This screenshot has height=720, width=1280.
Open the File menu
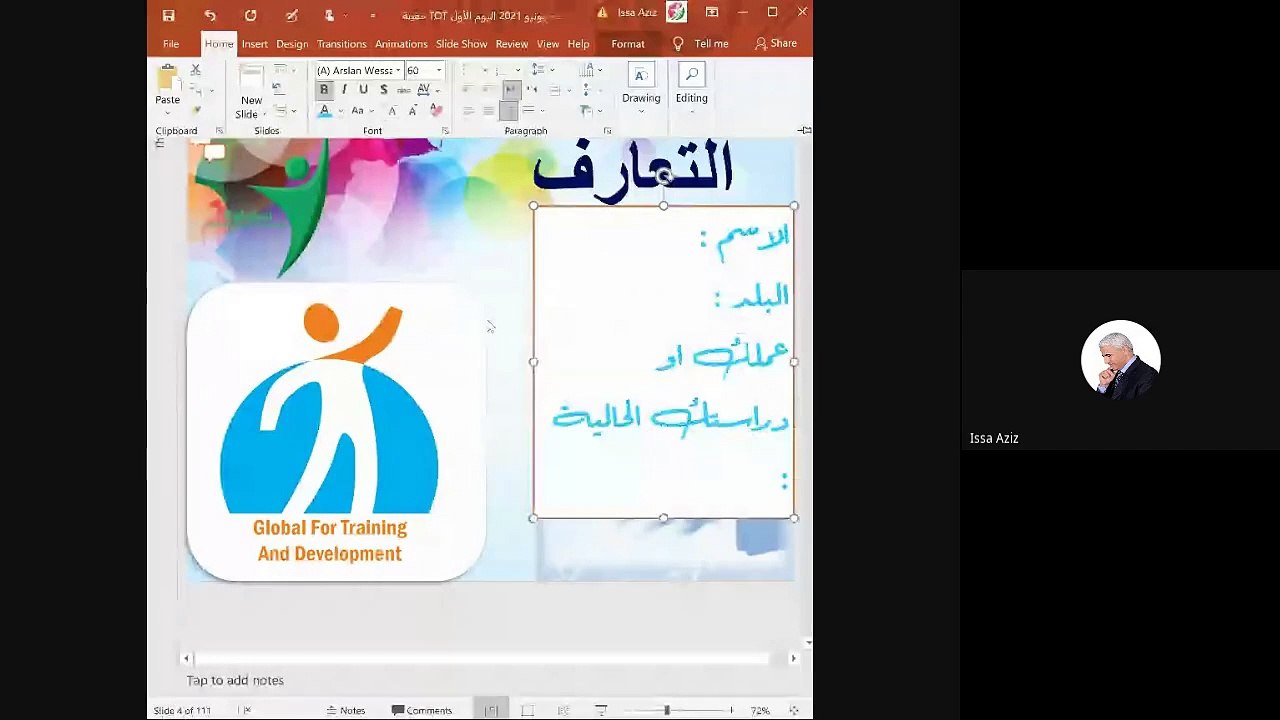171,44
